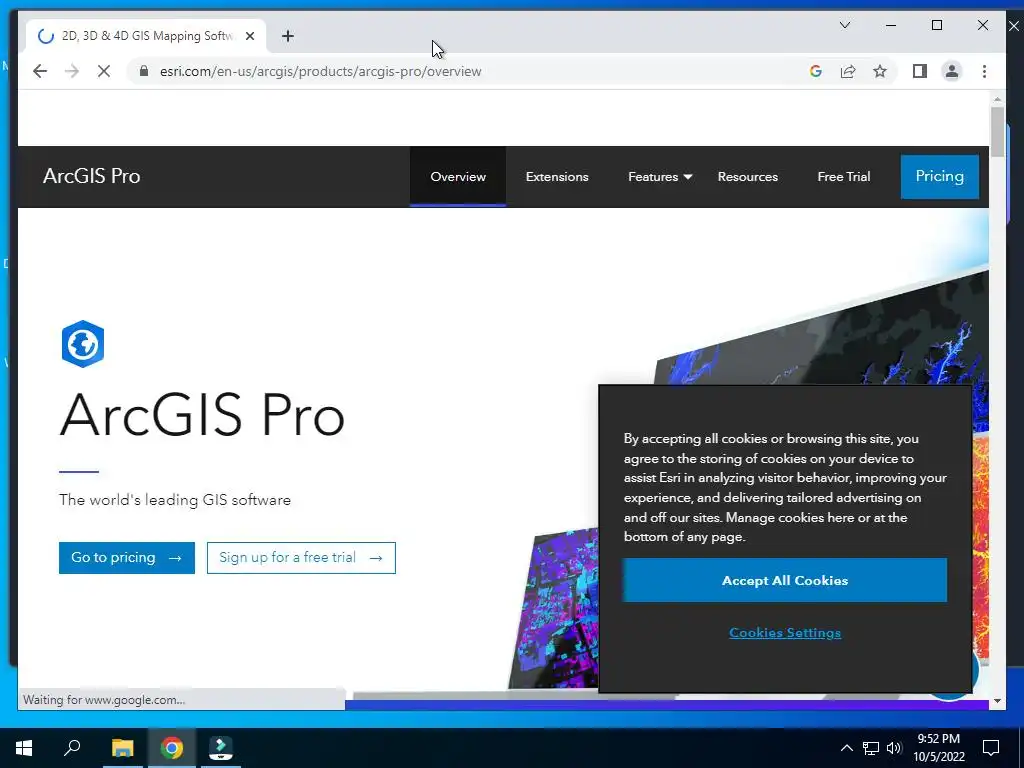Click the Chrome taskbar icon
Screen dimensions: 1024x768
click(172, 748)
